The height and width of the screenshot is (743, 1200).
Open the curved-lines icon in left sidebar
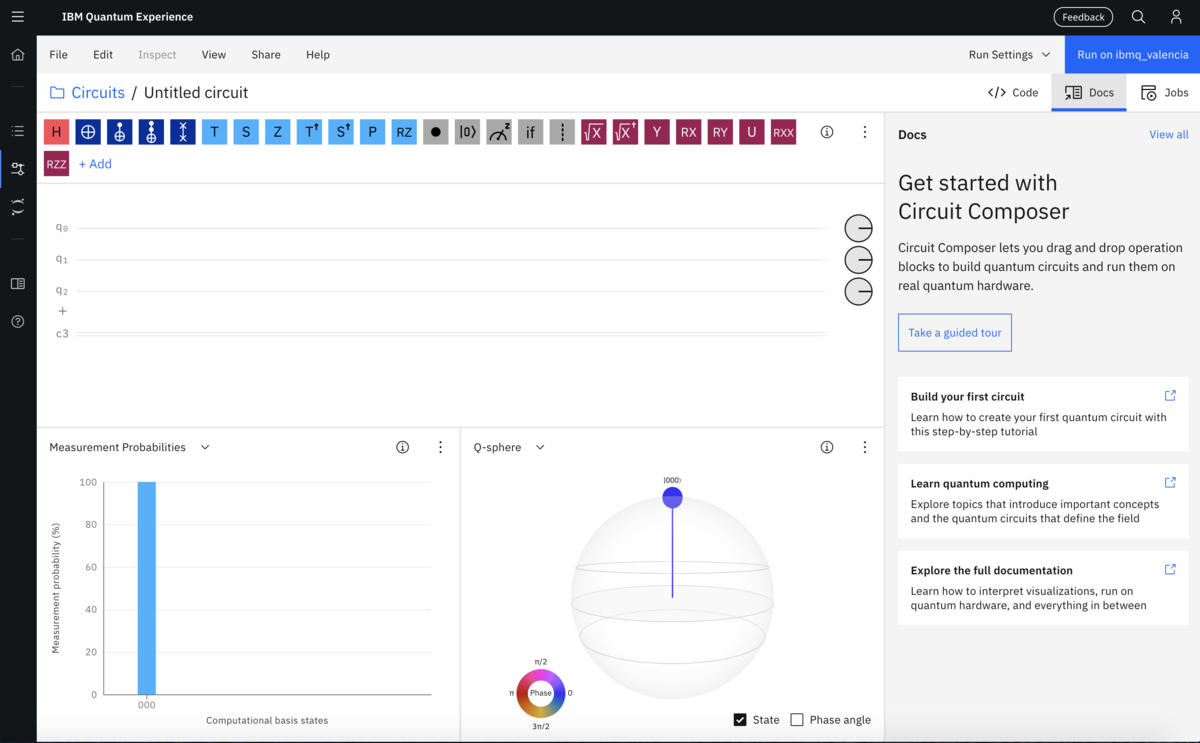pos(18,207)
